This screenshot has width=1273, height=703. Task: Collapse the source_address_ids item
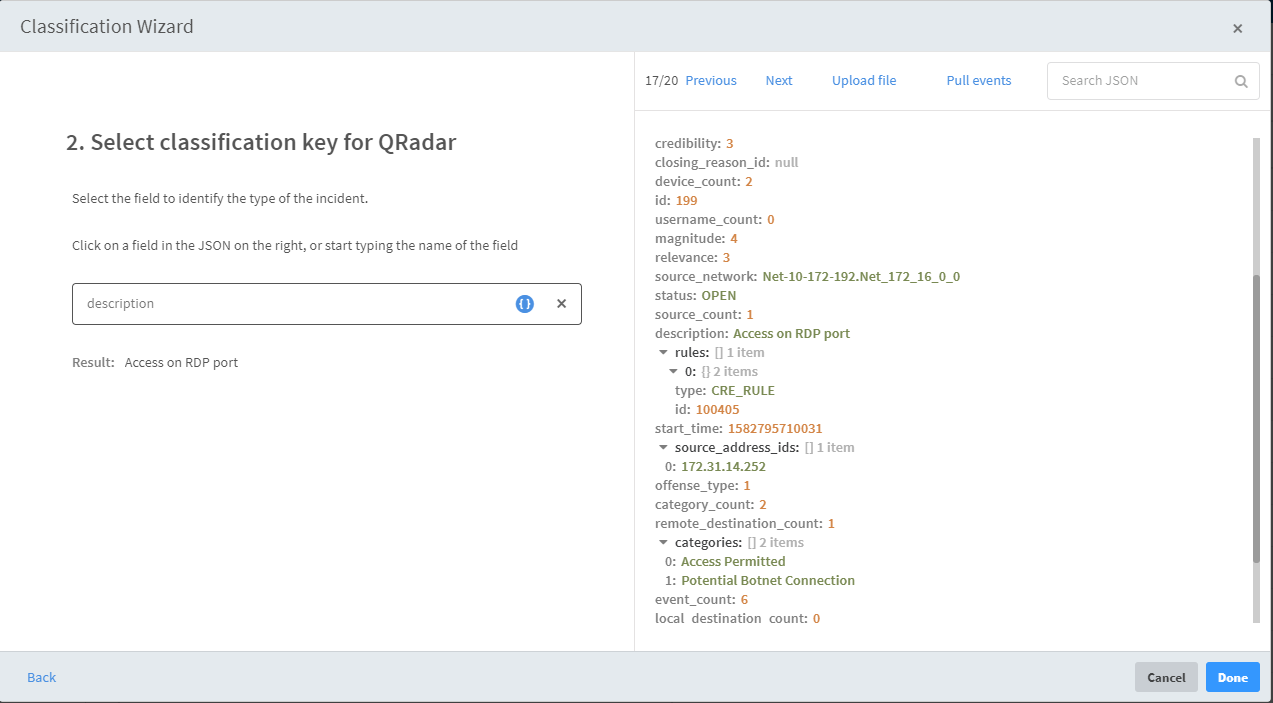[663, 447]
